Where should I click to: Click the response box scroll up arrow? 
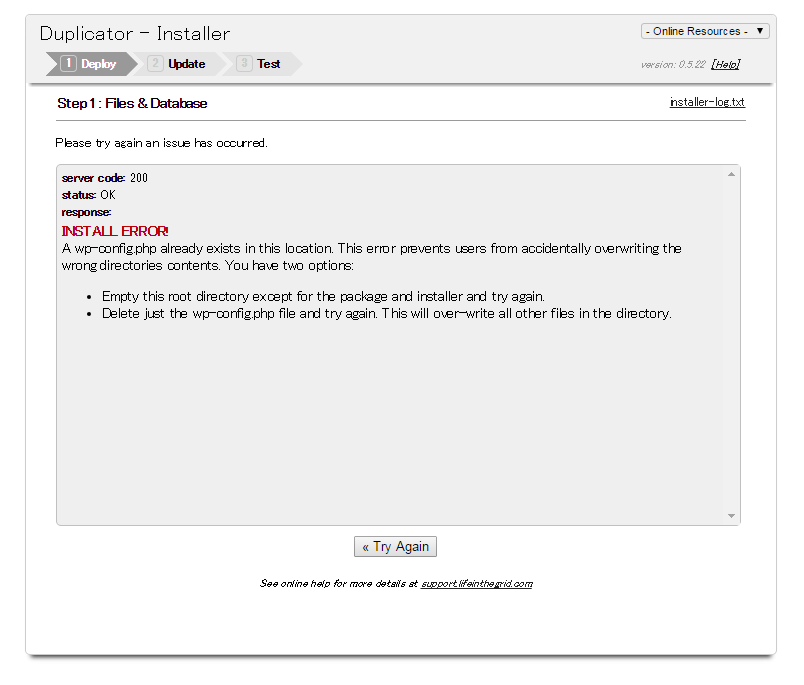[731, 175]
